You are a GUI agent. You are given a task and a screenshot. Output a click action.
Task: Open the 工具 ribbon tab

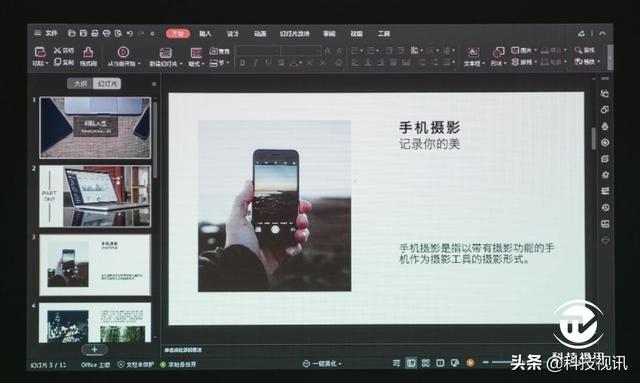pos(384,33)
